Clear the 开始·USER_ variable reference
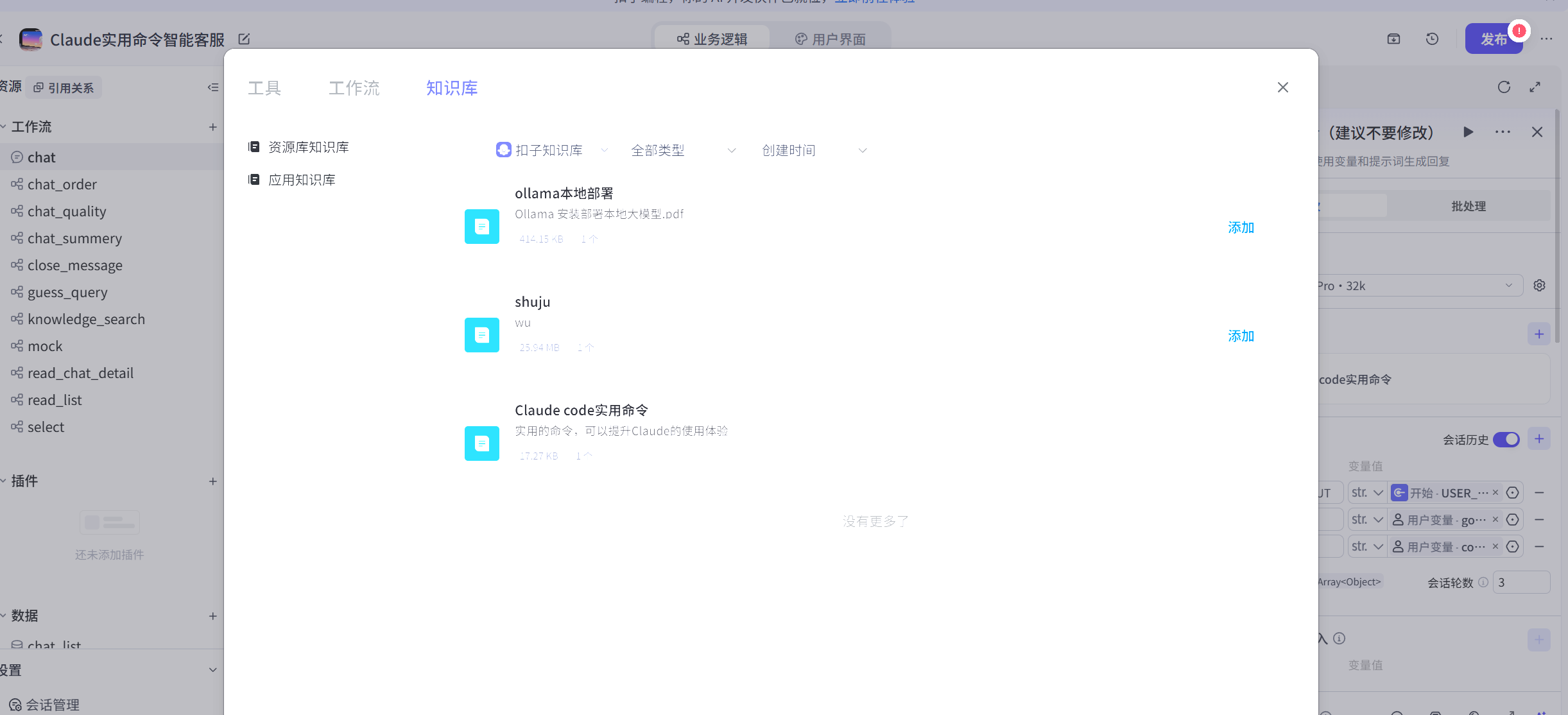This screenshot has width=1568, height=715. (x=1495, y=493)
